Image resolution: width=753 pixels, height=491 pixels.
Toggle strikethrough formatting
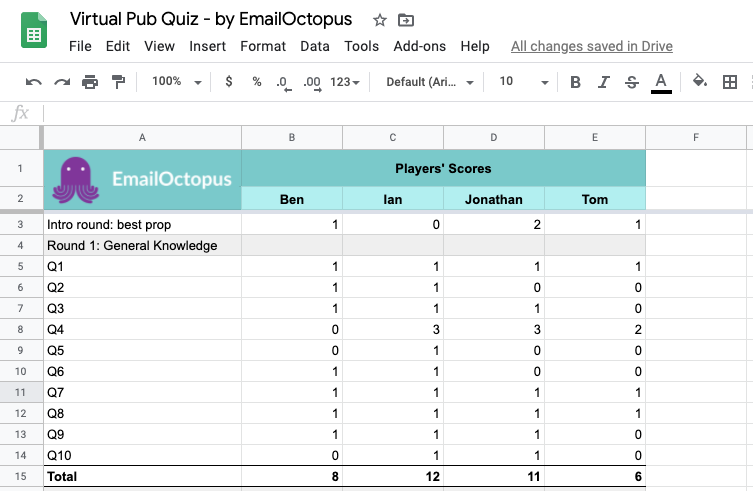point(631,82)
